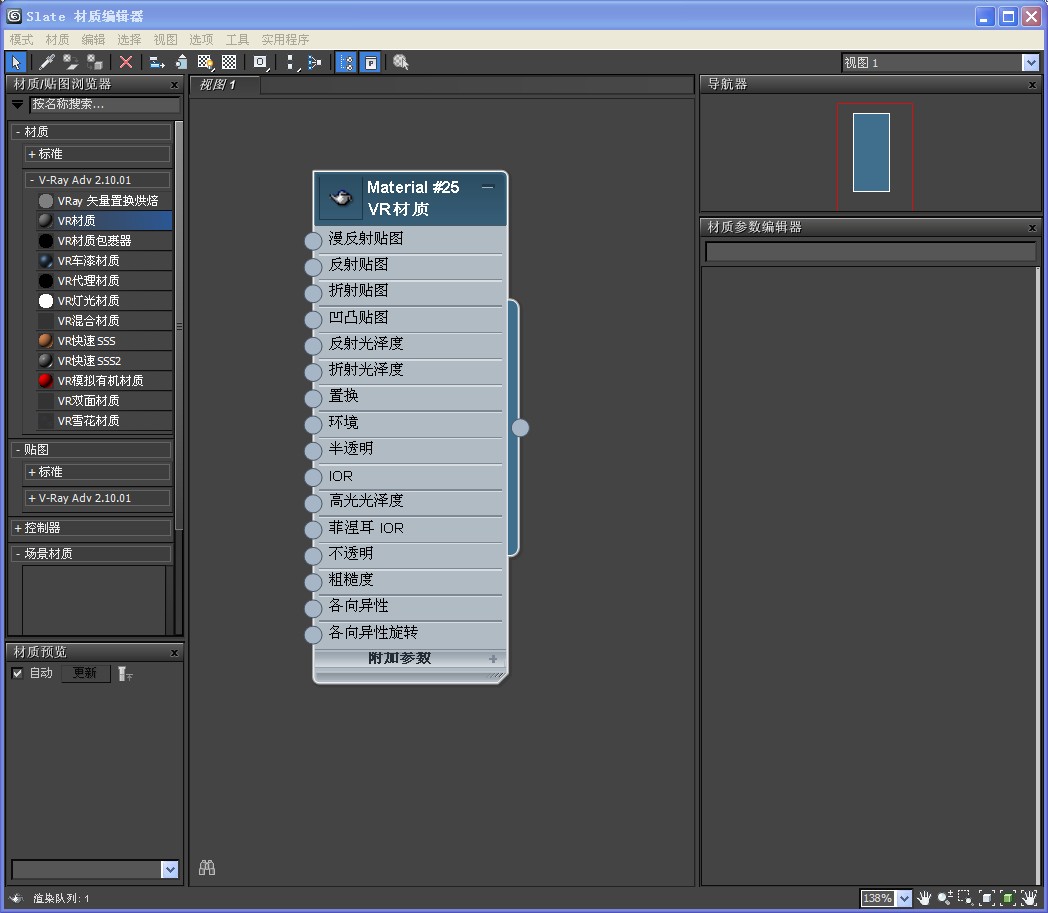
Task: Open the 实用程序 menu
Action: 285,39
